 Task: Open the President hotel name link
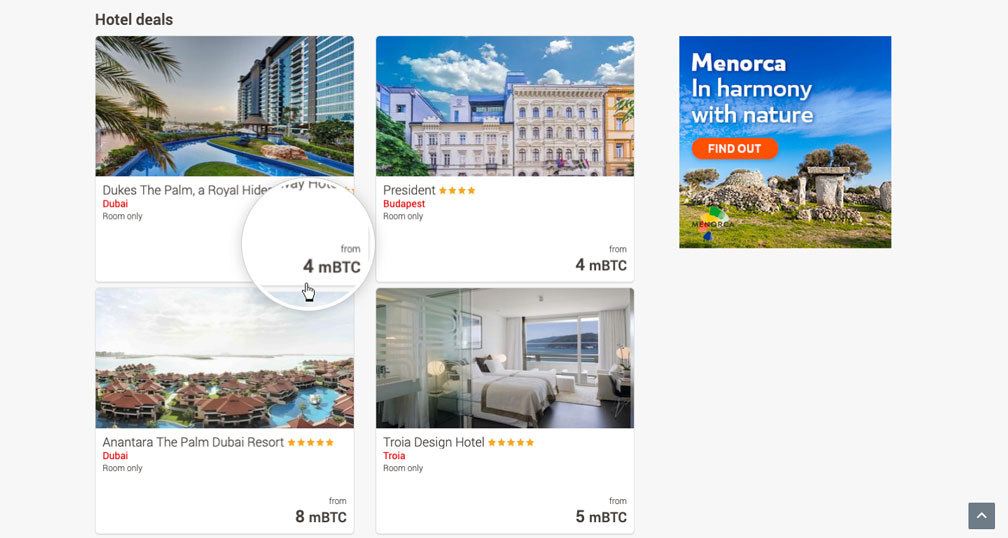pos(409,190)
